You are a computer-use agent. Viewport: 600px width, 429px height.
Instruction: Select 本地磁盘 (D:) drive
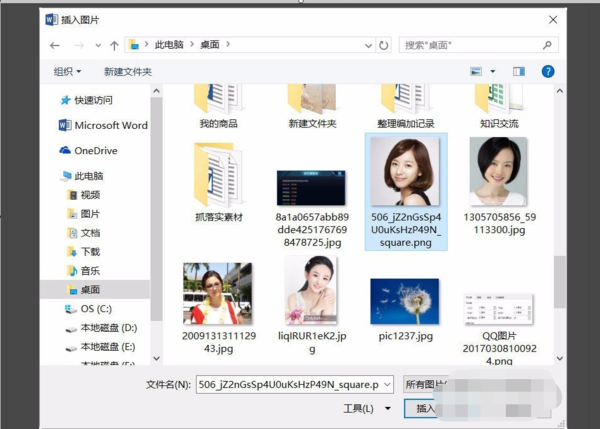(x=101, y=328)
